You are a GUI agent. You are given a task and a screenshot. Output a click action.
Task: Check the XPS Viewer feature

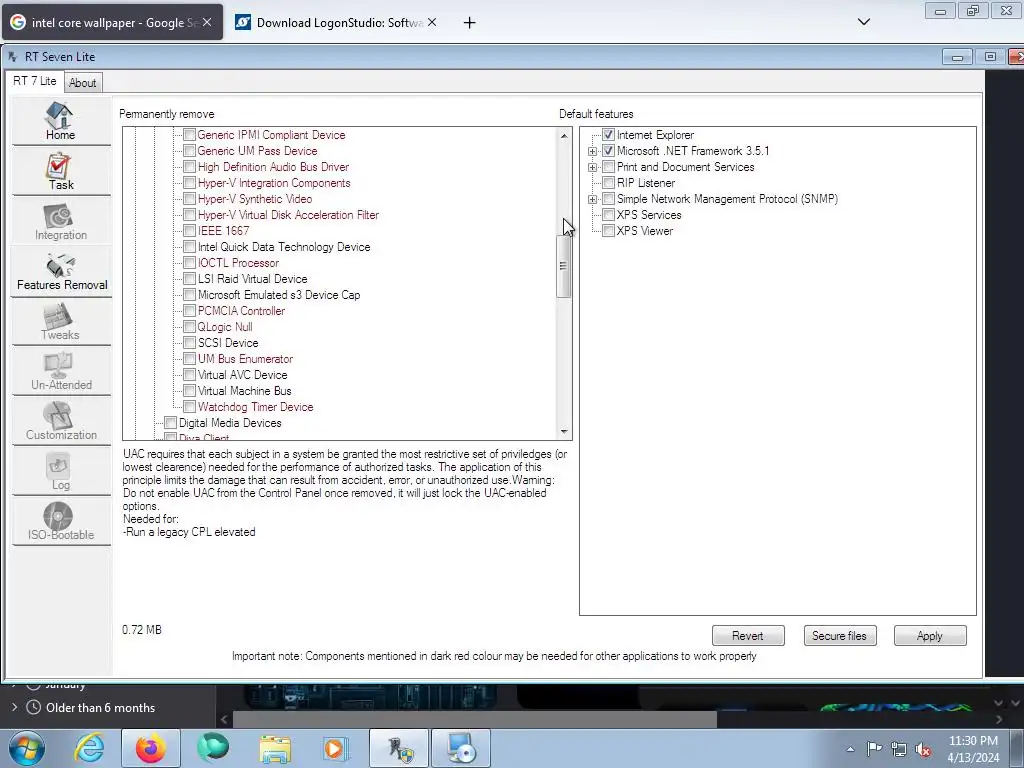point(608,231)
